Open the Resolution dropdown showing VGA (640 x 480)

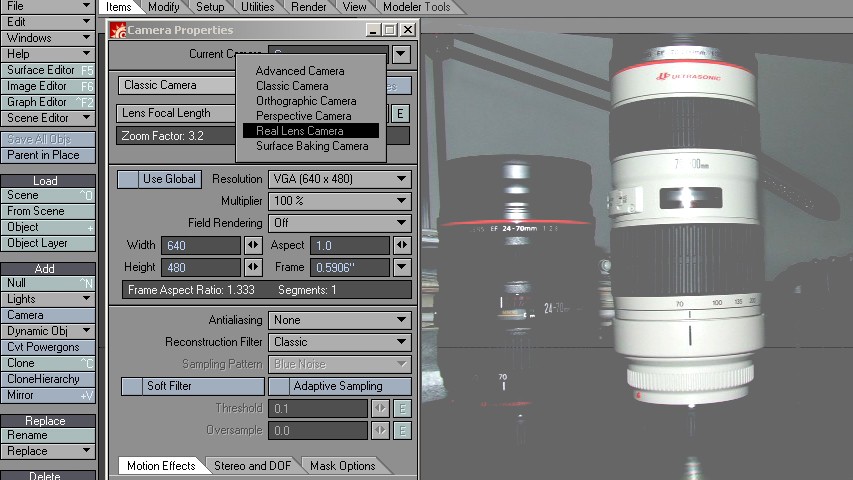(x=339, y=179)
